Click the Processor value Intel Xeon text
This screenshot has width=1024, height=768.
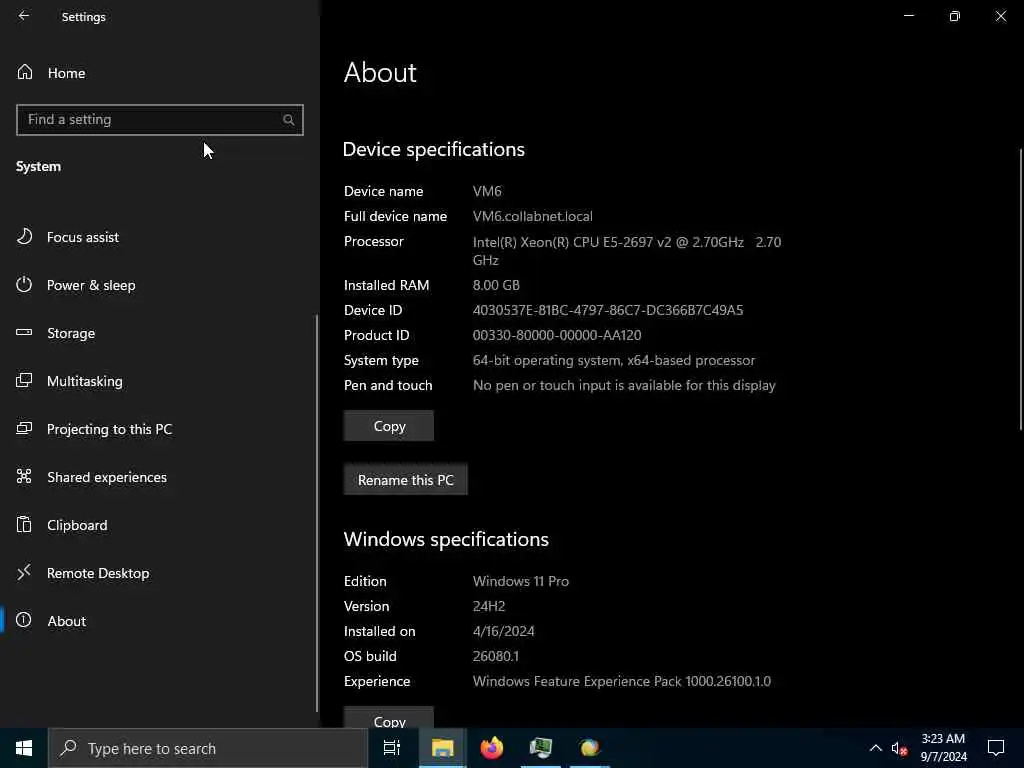pos(627,251)
